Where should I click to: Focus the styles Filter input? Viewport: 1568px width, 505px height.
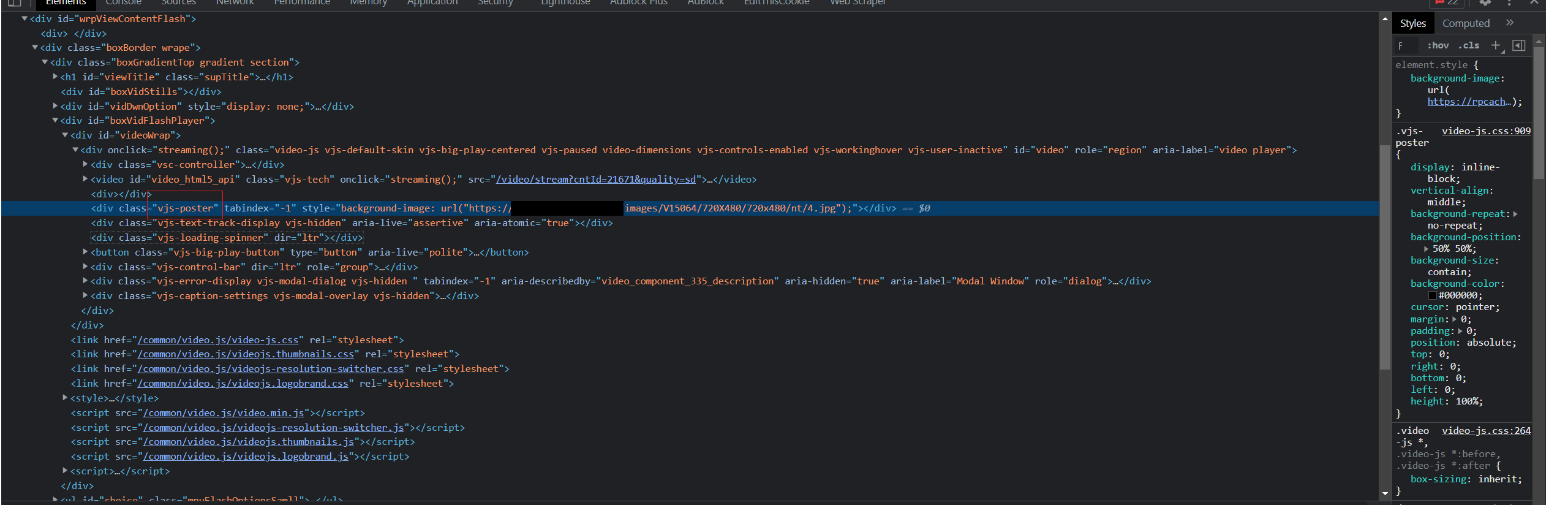1408,46
